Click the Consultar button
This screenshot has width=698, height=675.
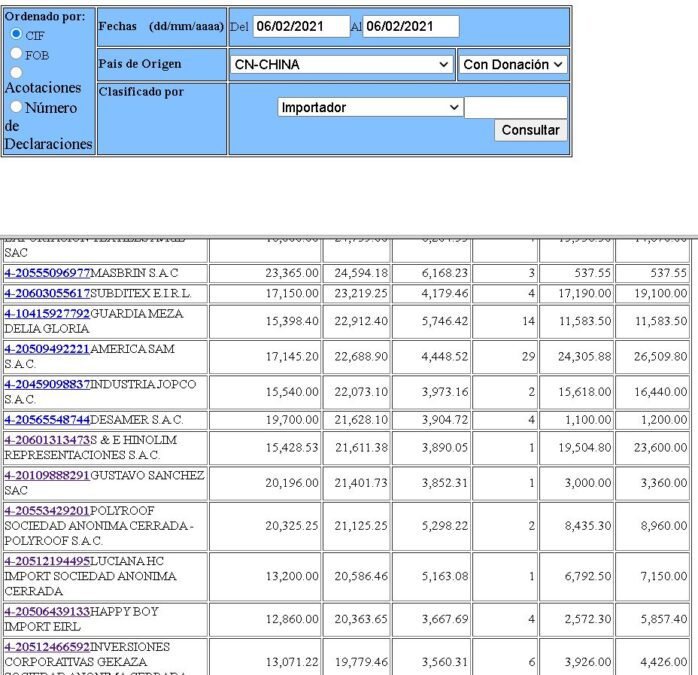[x=531, y=130]
